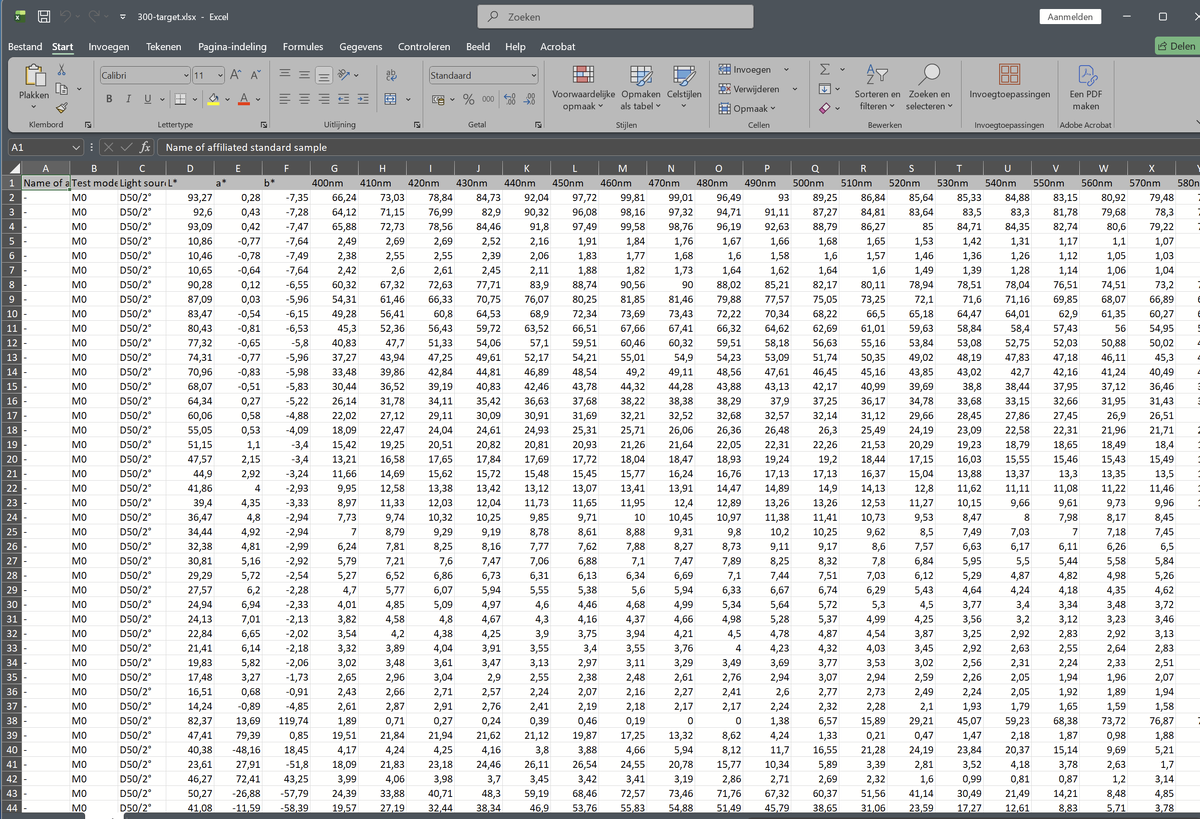Screen dimensions: 1200x819
Task: Click the AutoSum sigma icon
Action: coord(823,70)
